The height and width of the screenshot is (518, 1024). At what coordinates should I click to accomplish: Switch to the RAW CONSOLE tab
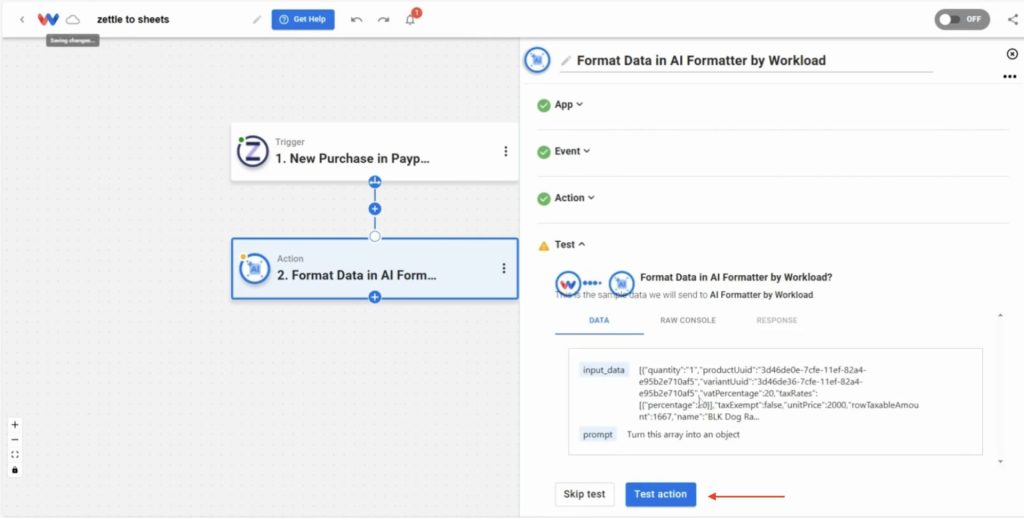pyautogui.click(x=688, y=321)
